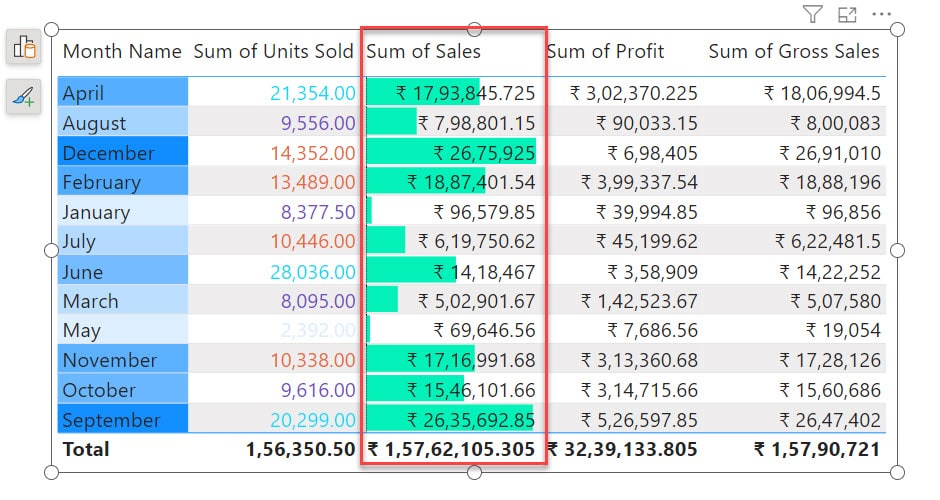Click profit value ₹ 90,033.15

click(647, 123)
